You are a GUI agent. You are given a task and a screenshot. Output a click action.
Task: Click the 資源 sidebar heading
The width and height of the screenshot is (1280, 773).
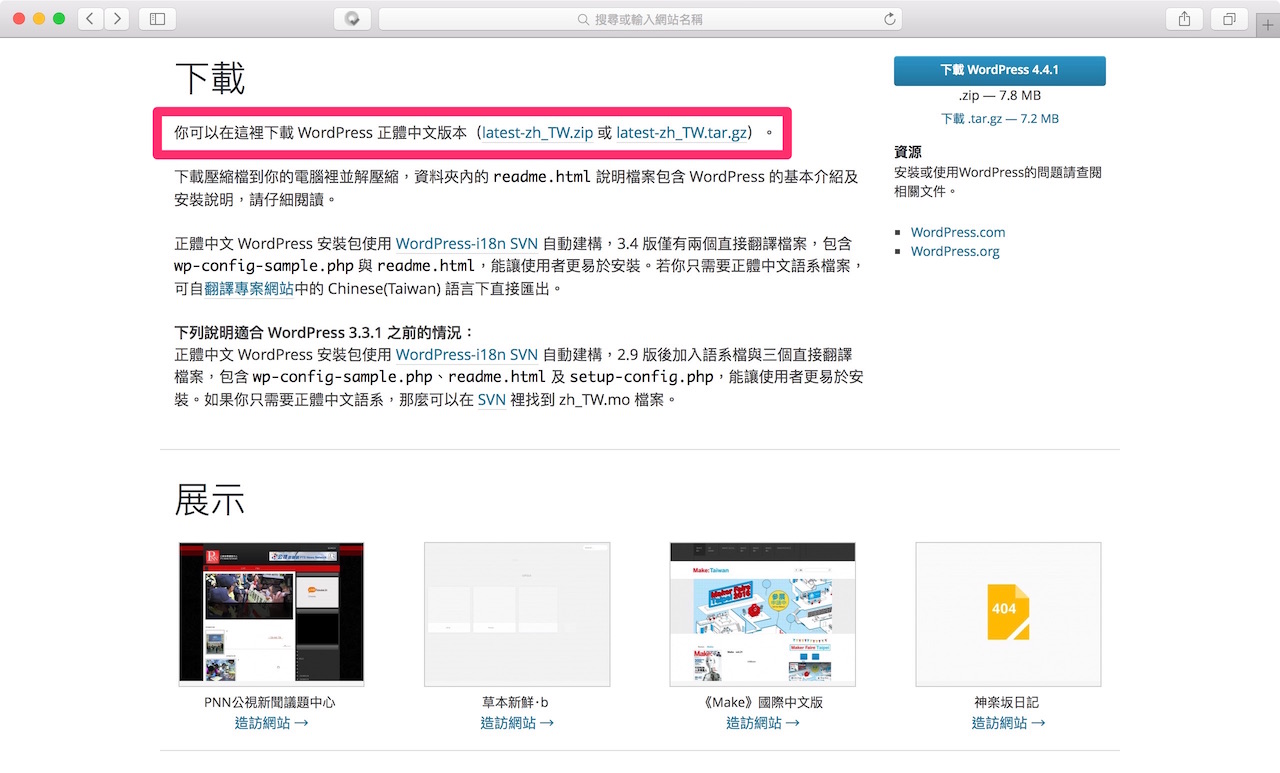pos(908,152)
